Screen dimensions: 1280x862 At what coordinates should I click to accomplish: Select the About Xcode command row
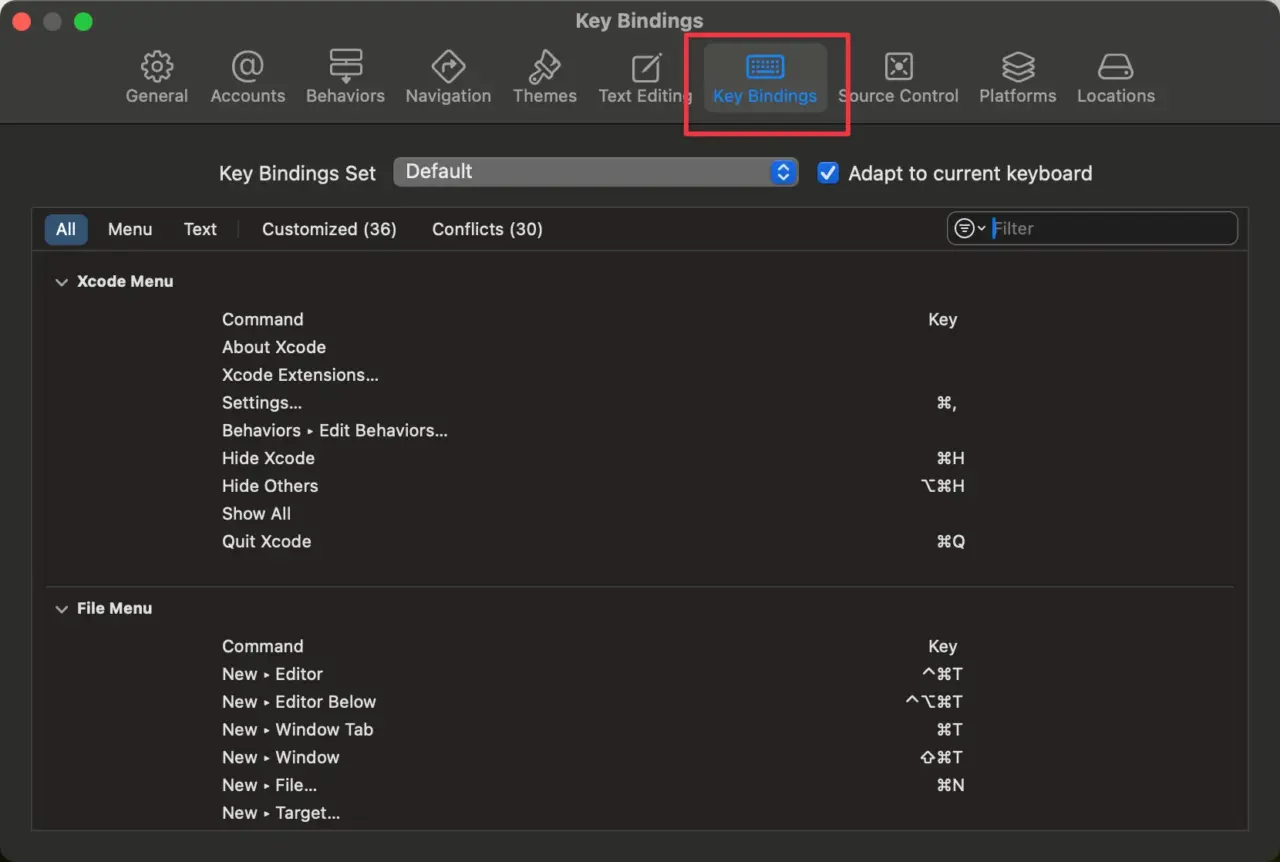640,347
